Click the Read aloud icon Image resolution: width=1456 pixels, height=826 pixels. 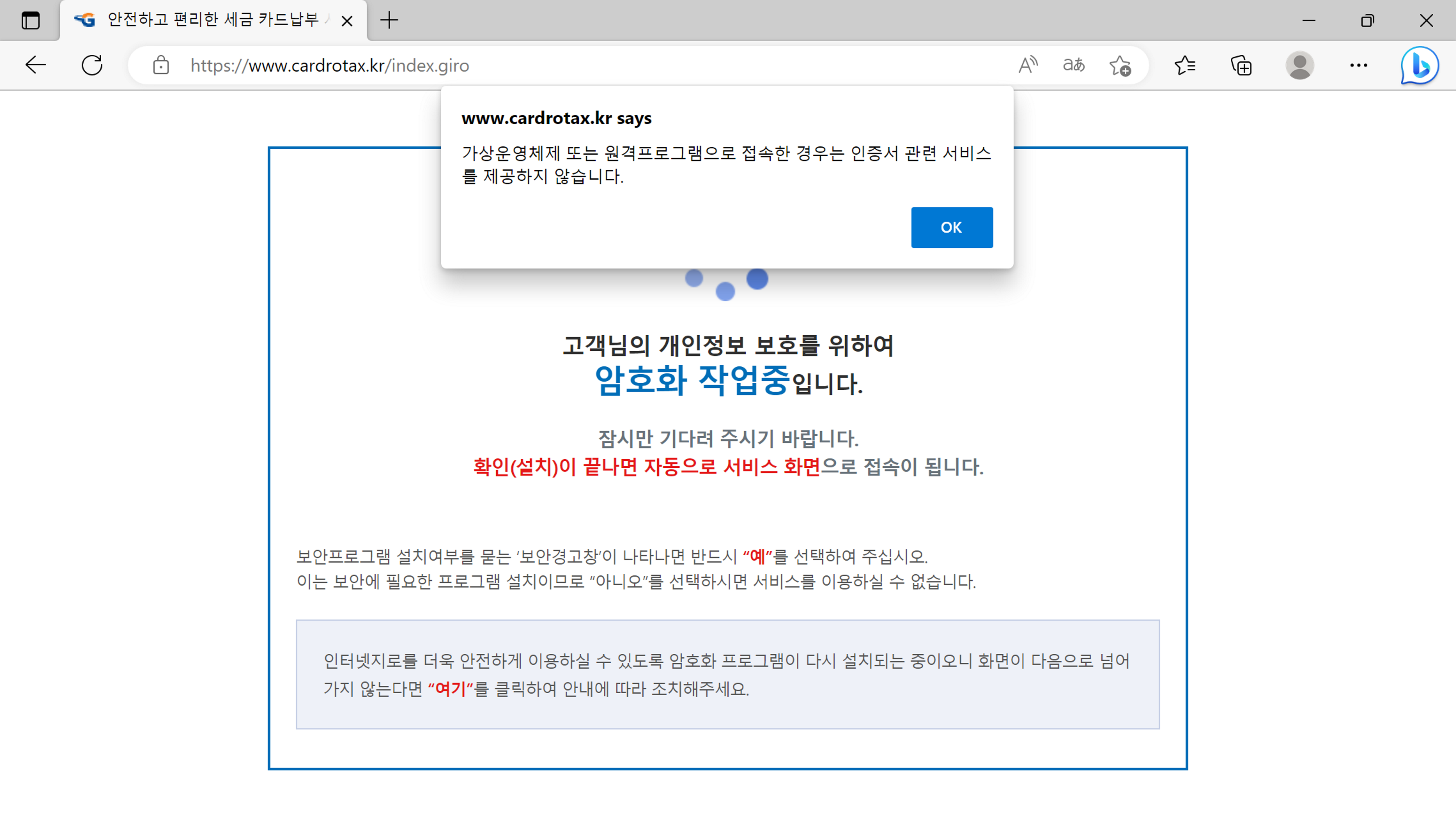point(1027,65)
